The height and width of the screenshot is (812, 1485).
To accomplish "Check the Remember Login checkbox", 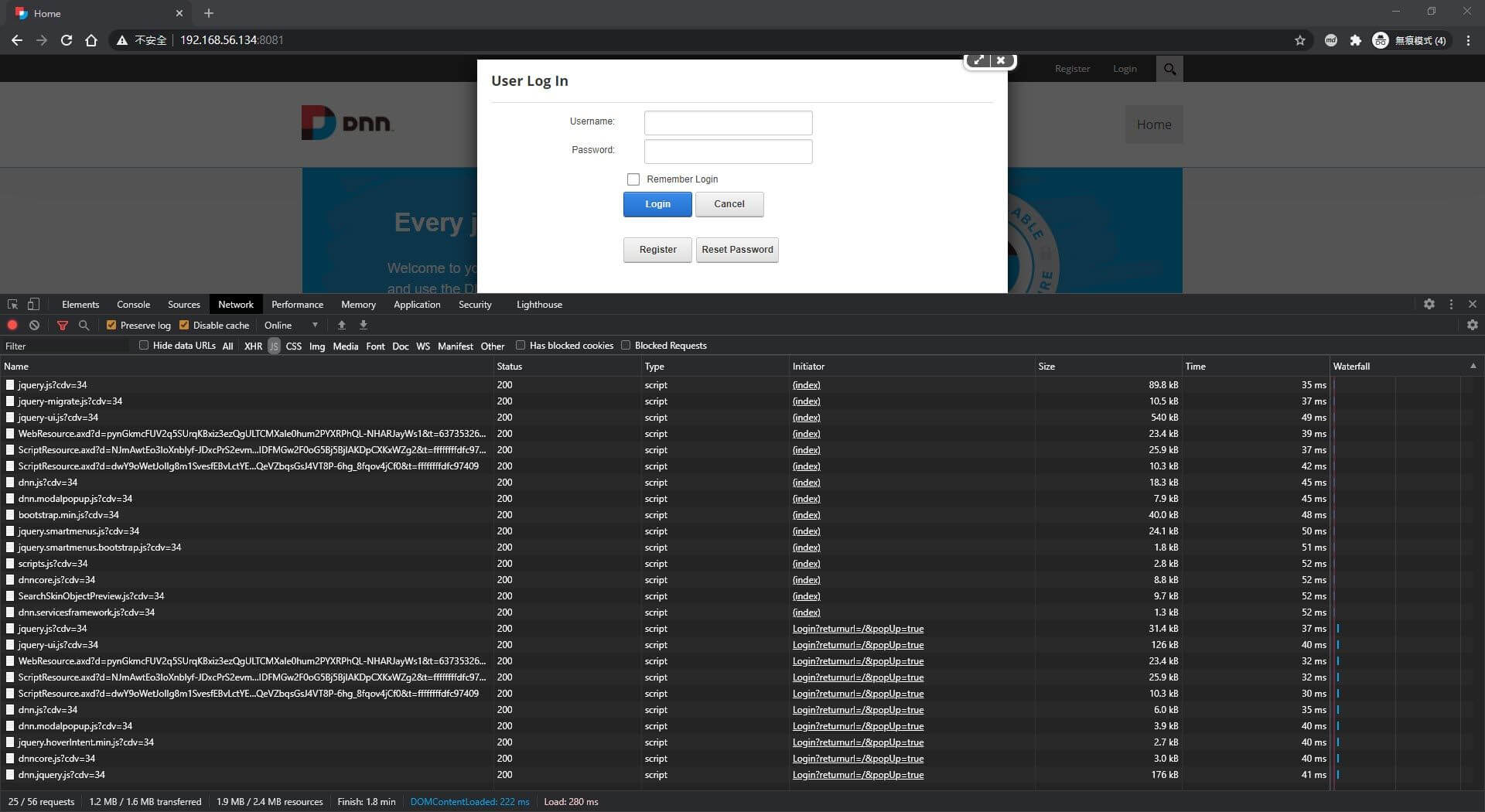I will pos(633,179).
